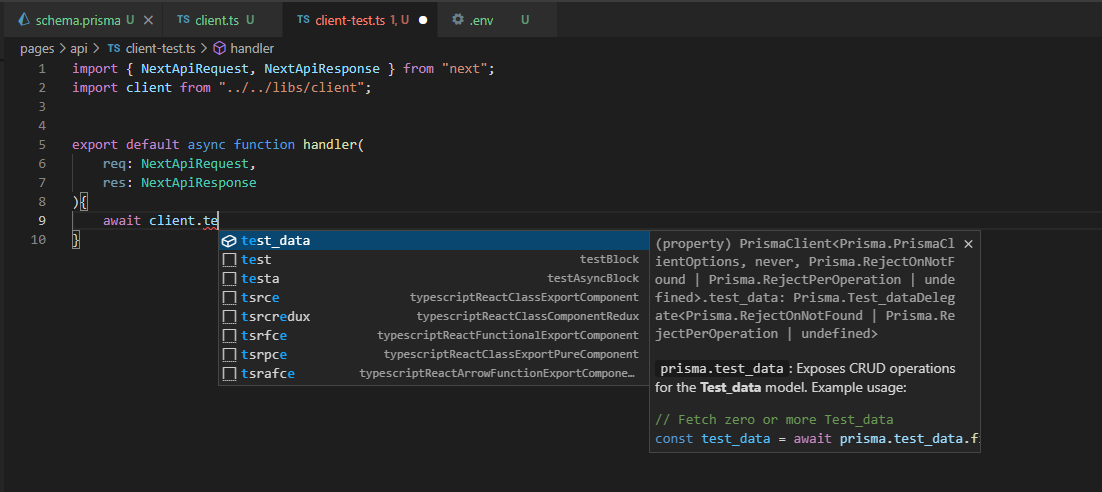Open the pages breadcrumb
The width and height of the screenshot is (1102, 492).
click(37, 48)
